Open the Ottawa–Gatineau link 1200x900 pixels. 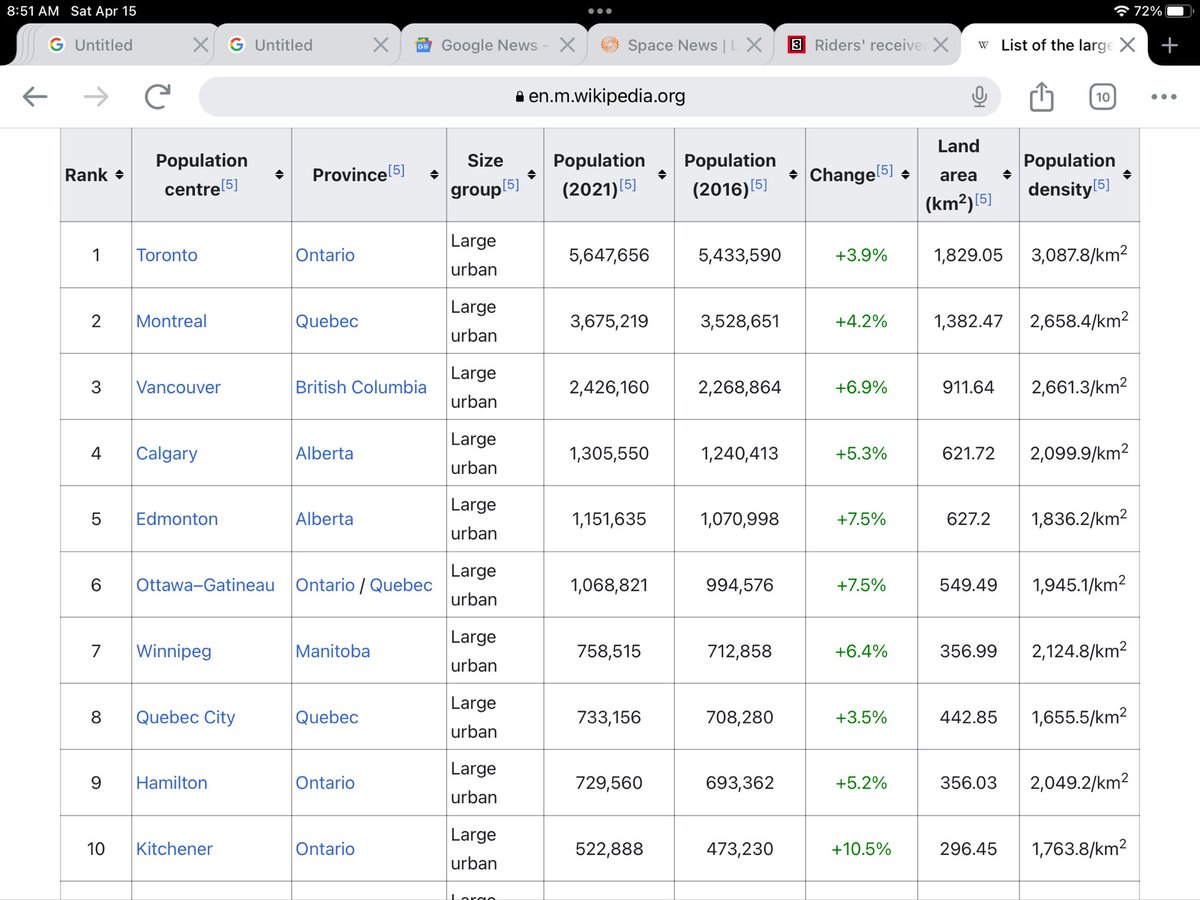click(x=205, y=585)
